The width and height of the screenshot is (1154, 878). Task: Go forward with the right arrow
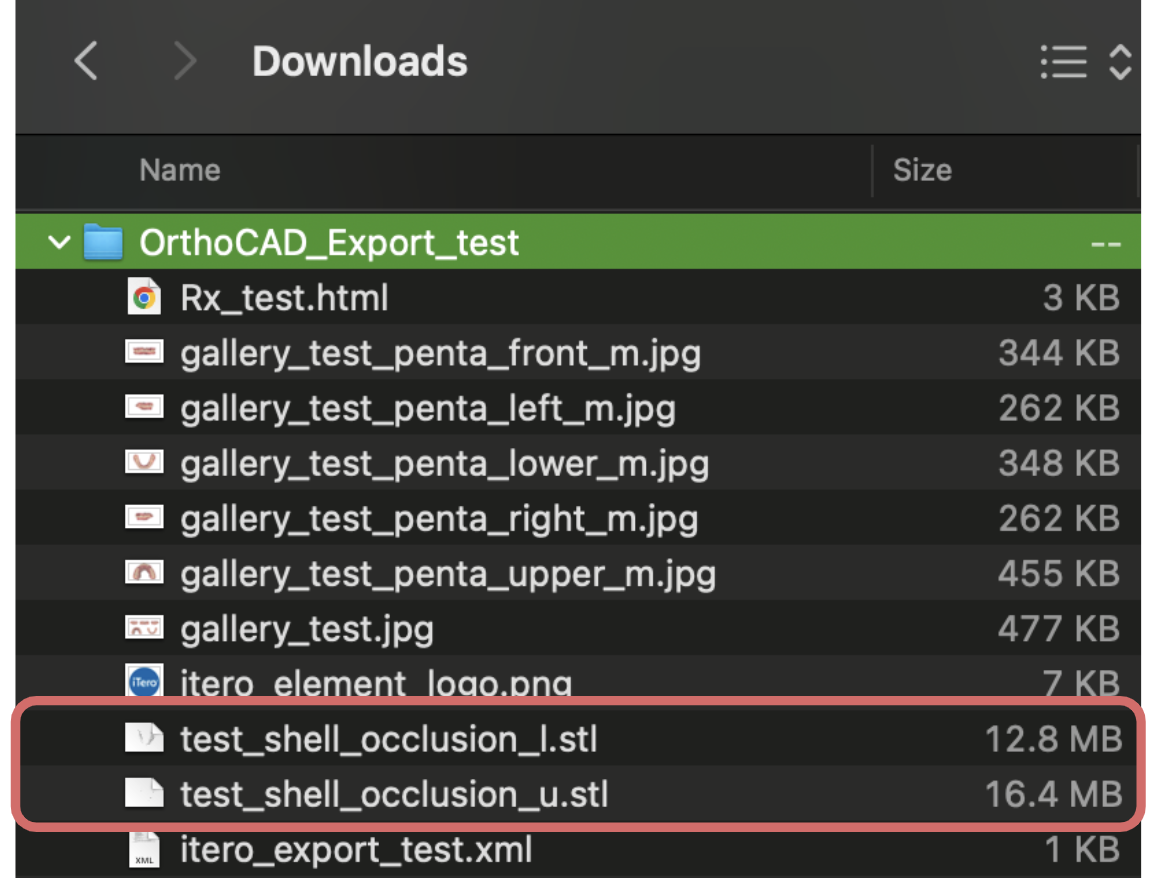click(185, 60)
